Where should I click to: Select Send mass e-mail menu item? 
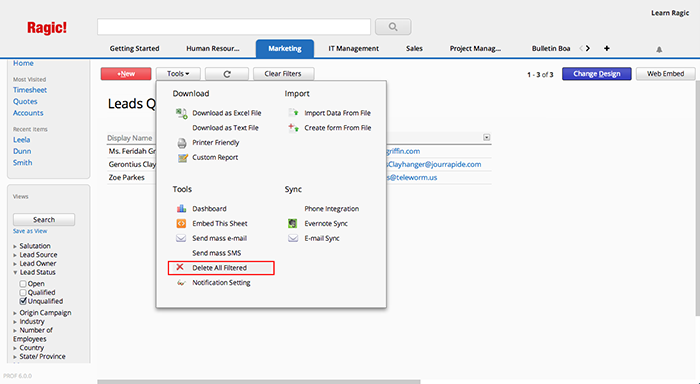(x=219, y=238)
